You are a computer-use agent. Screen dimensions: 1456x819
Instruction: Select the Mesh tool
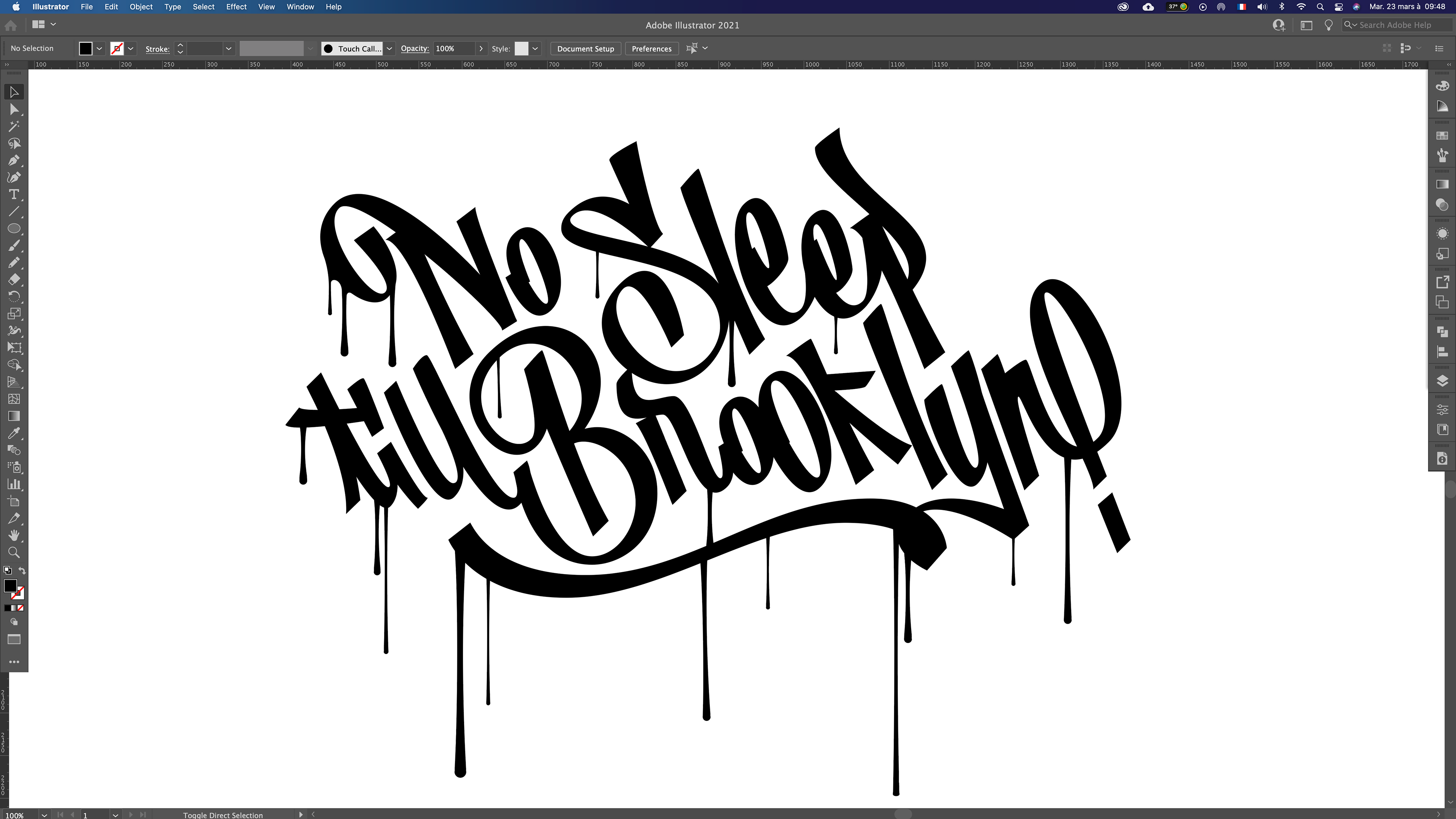[14, 399]
